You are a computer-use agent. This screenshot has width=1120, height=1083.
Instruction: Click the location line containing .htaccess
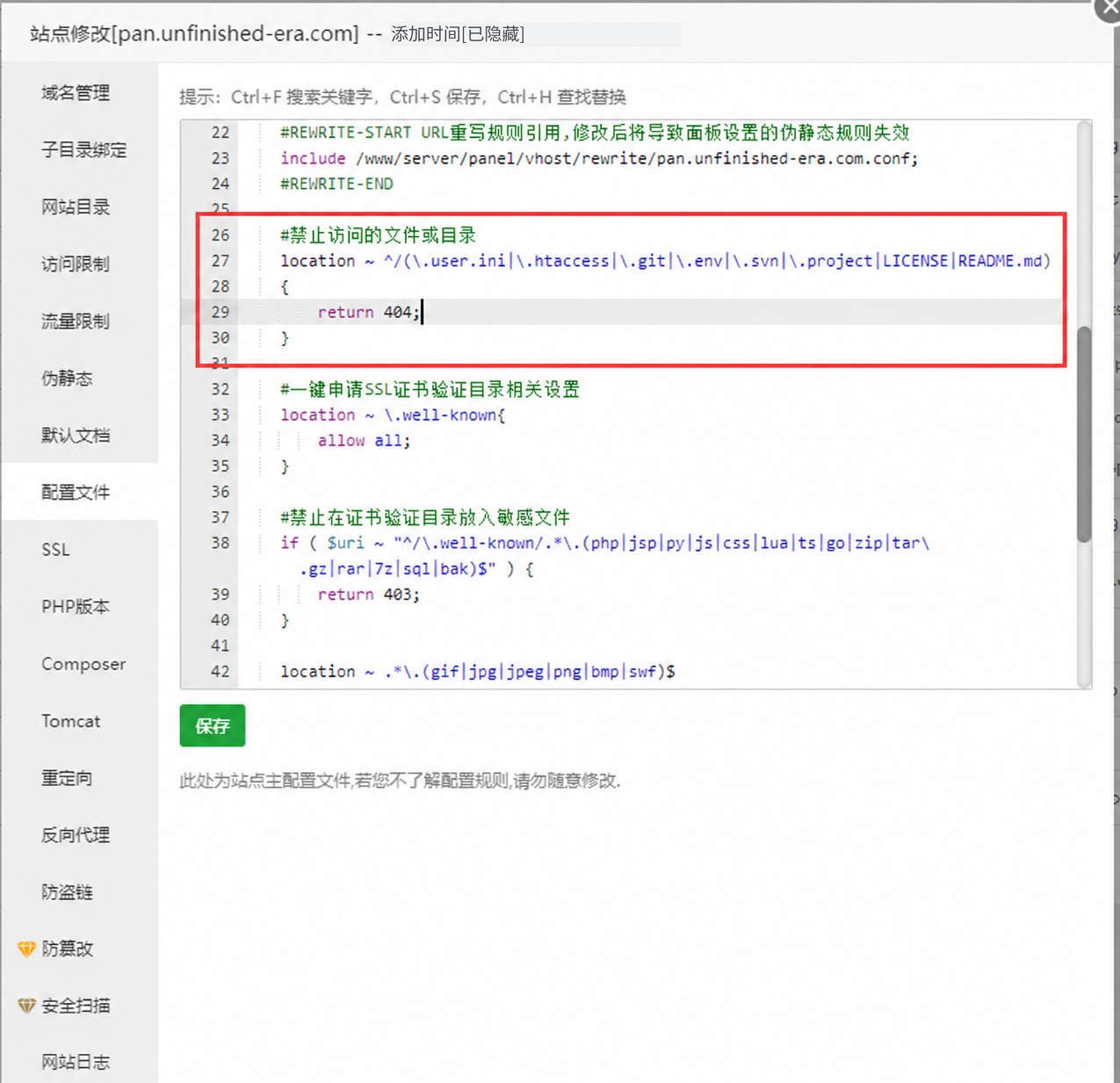[x=665, y=261]
